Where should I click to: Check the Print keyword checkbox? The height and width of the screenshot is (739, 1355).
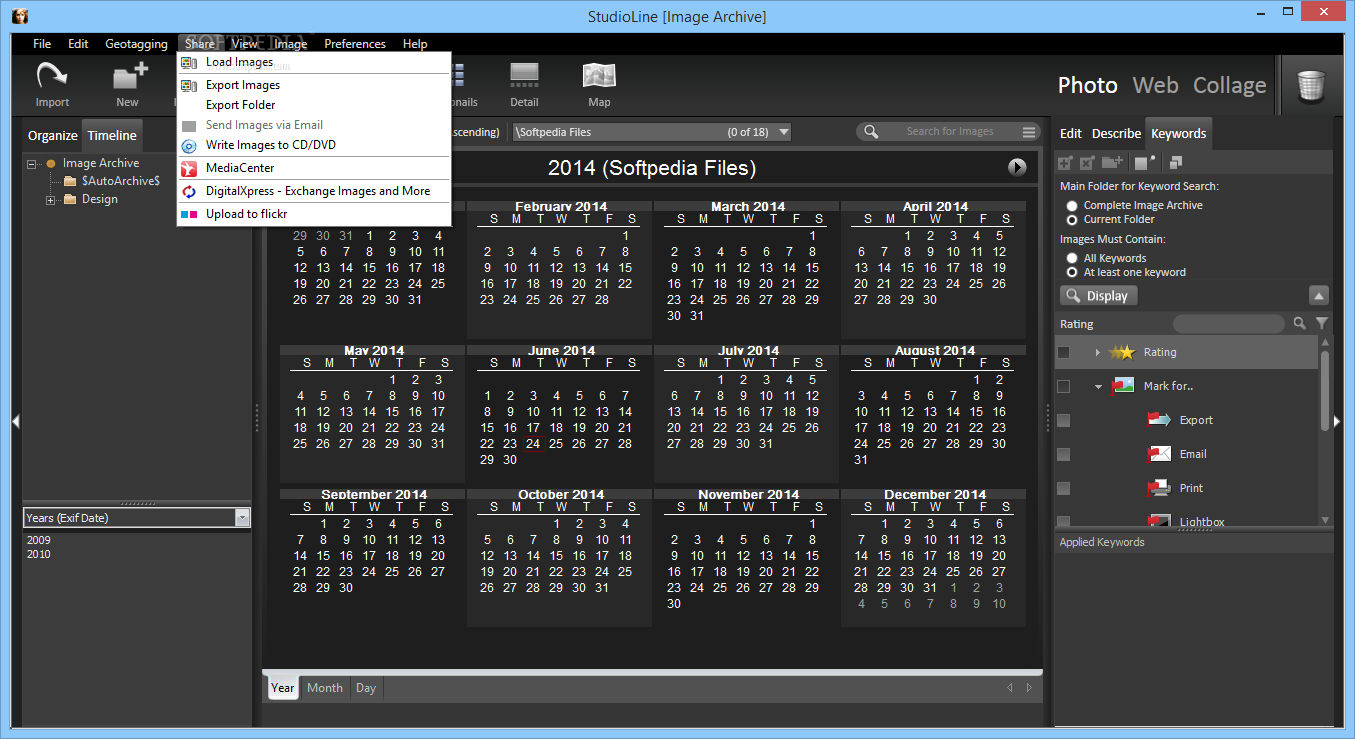1063,488
